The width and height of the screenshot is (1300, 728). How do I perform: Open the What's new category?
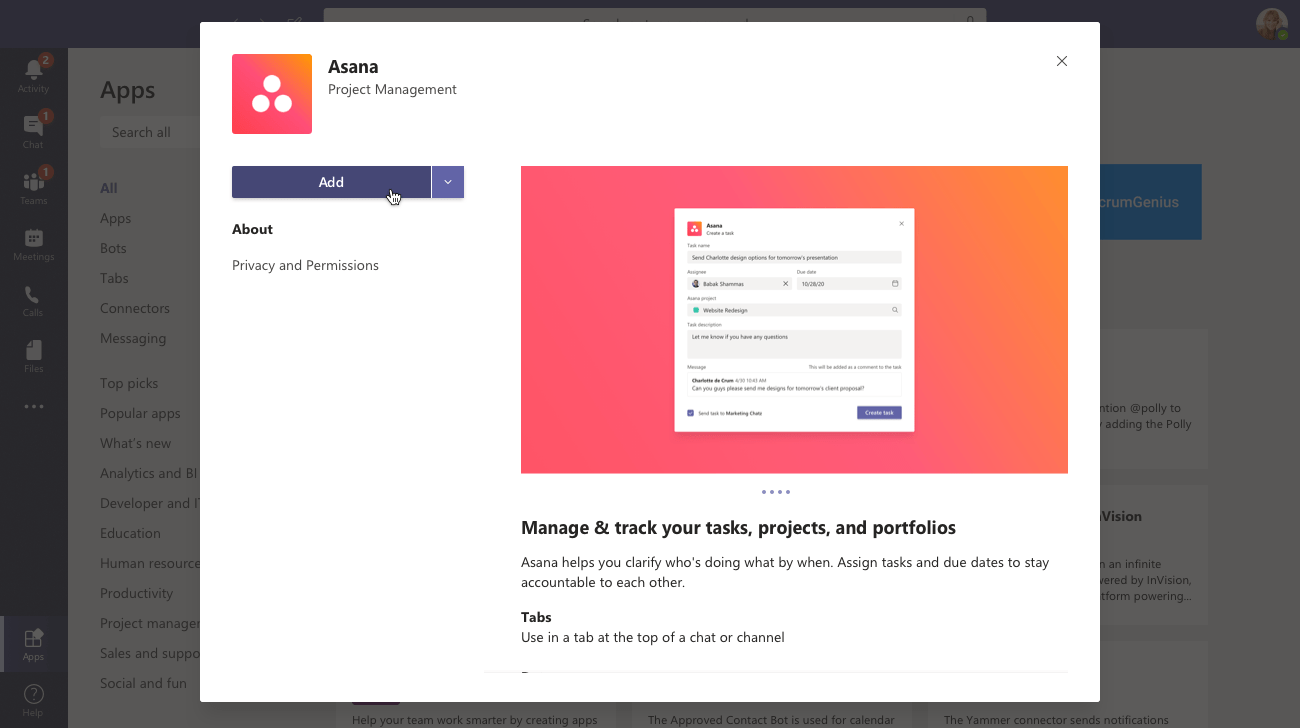136,443
